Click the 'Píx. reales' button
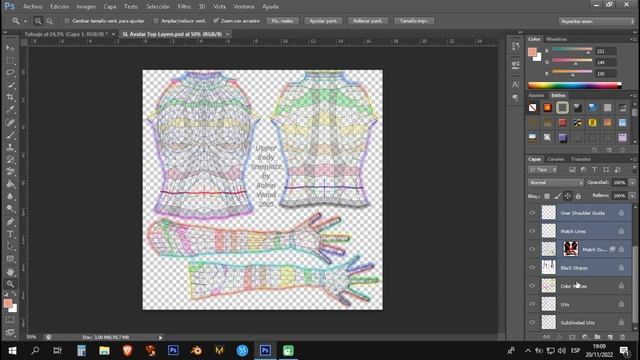The height and width of the screenshot is (360, 640). [282, 21]
